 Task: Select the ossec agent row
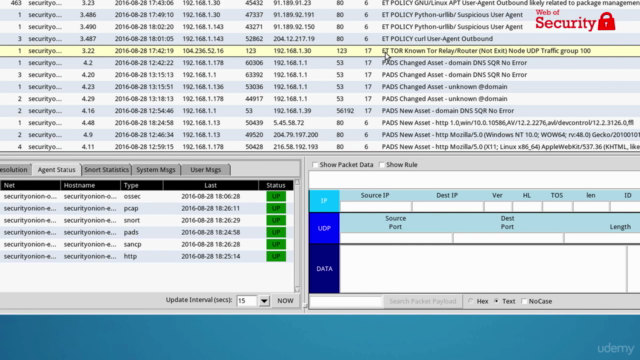coord(147,196)
